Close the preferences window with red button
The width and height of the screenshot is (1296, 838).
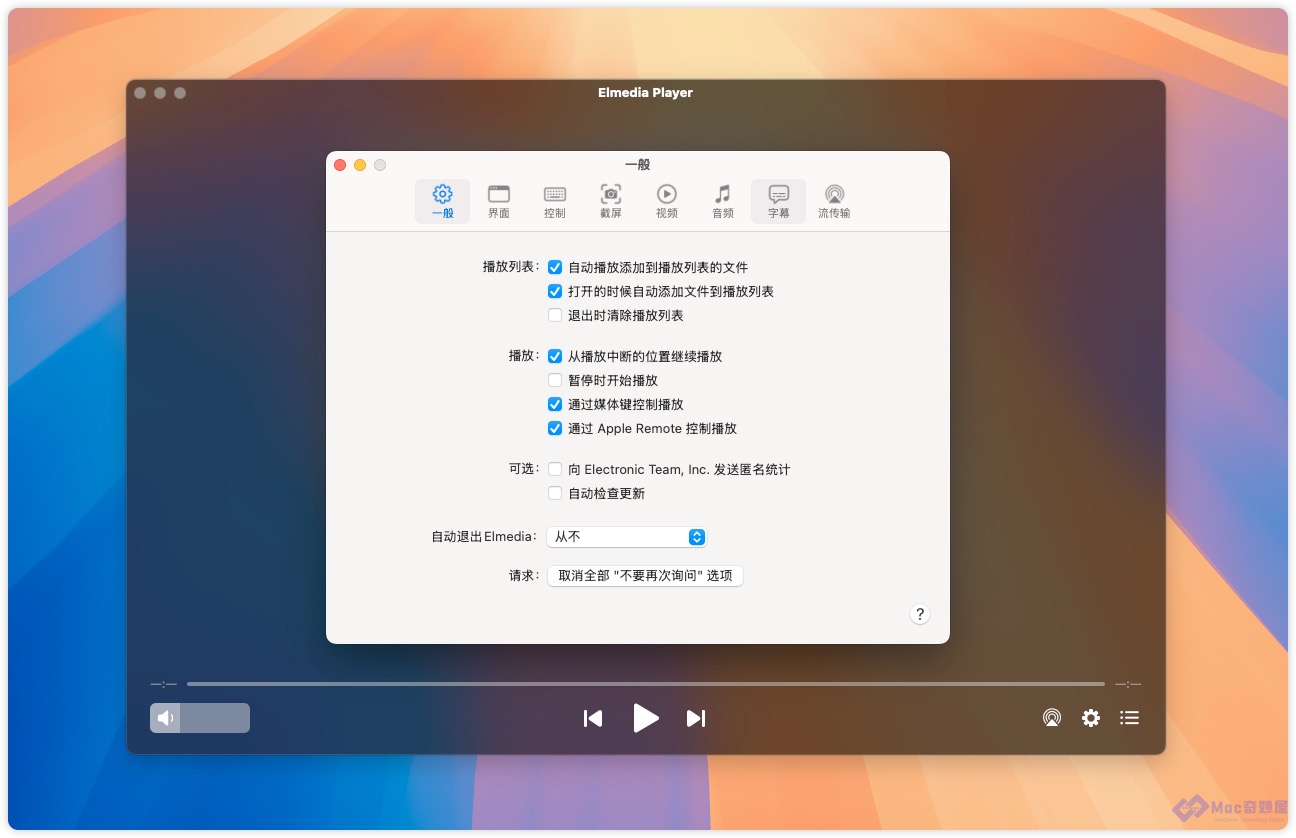pos(340,165)
